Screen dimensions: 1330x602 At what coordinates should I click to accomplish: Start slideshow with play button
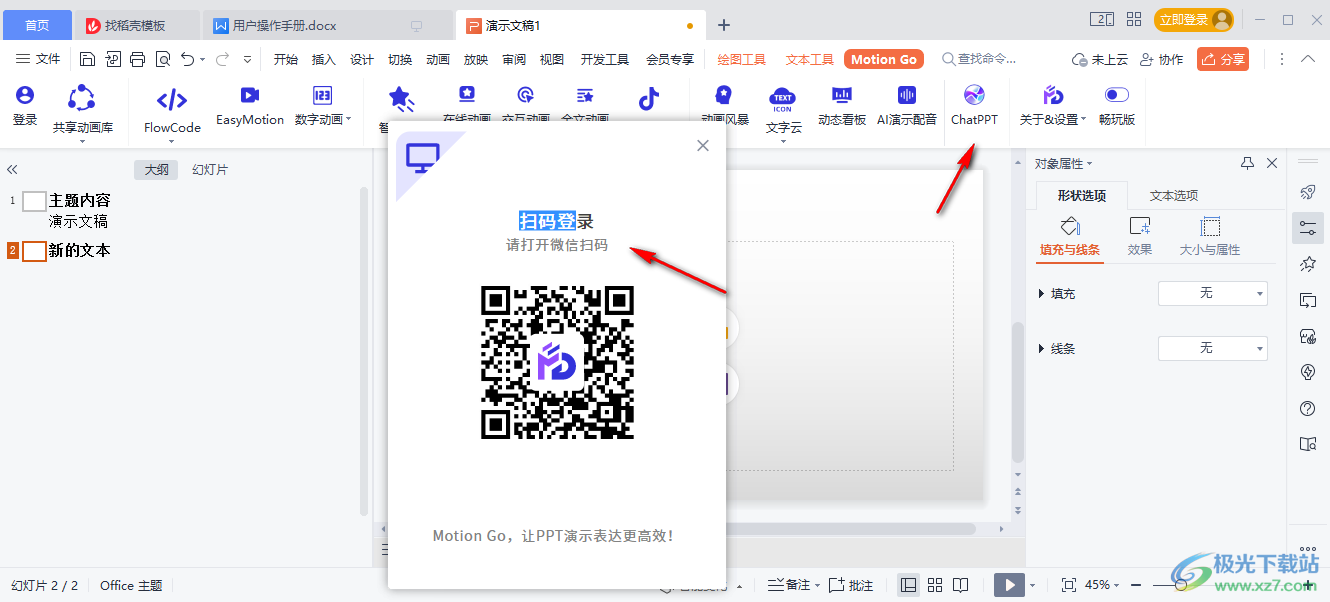click(1009, 585)
